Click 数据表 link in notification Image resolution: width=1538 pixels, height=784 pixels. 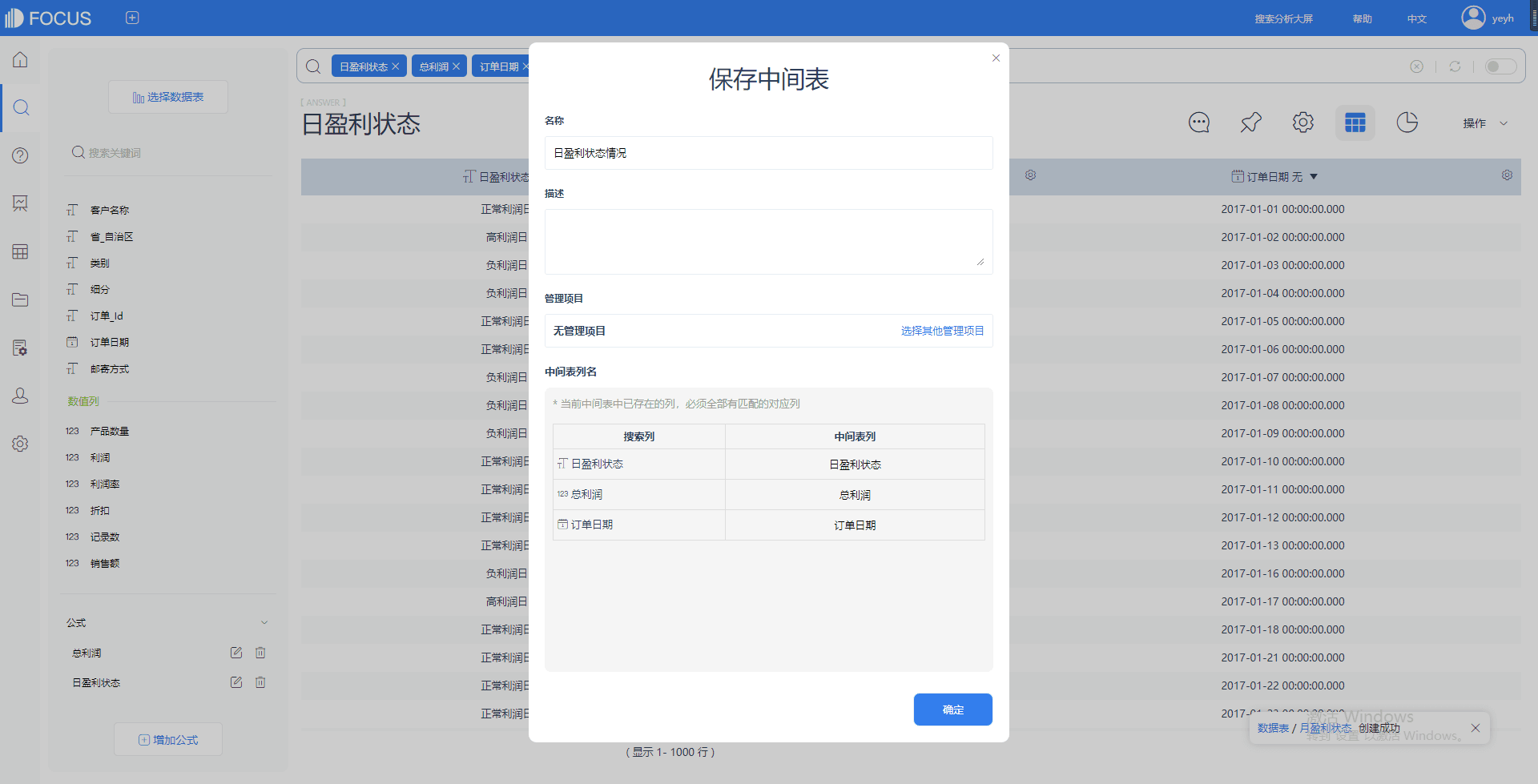coord(1273,728)
